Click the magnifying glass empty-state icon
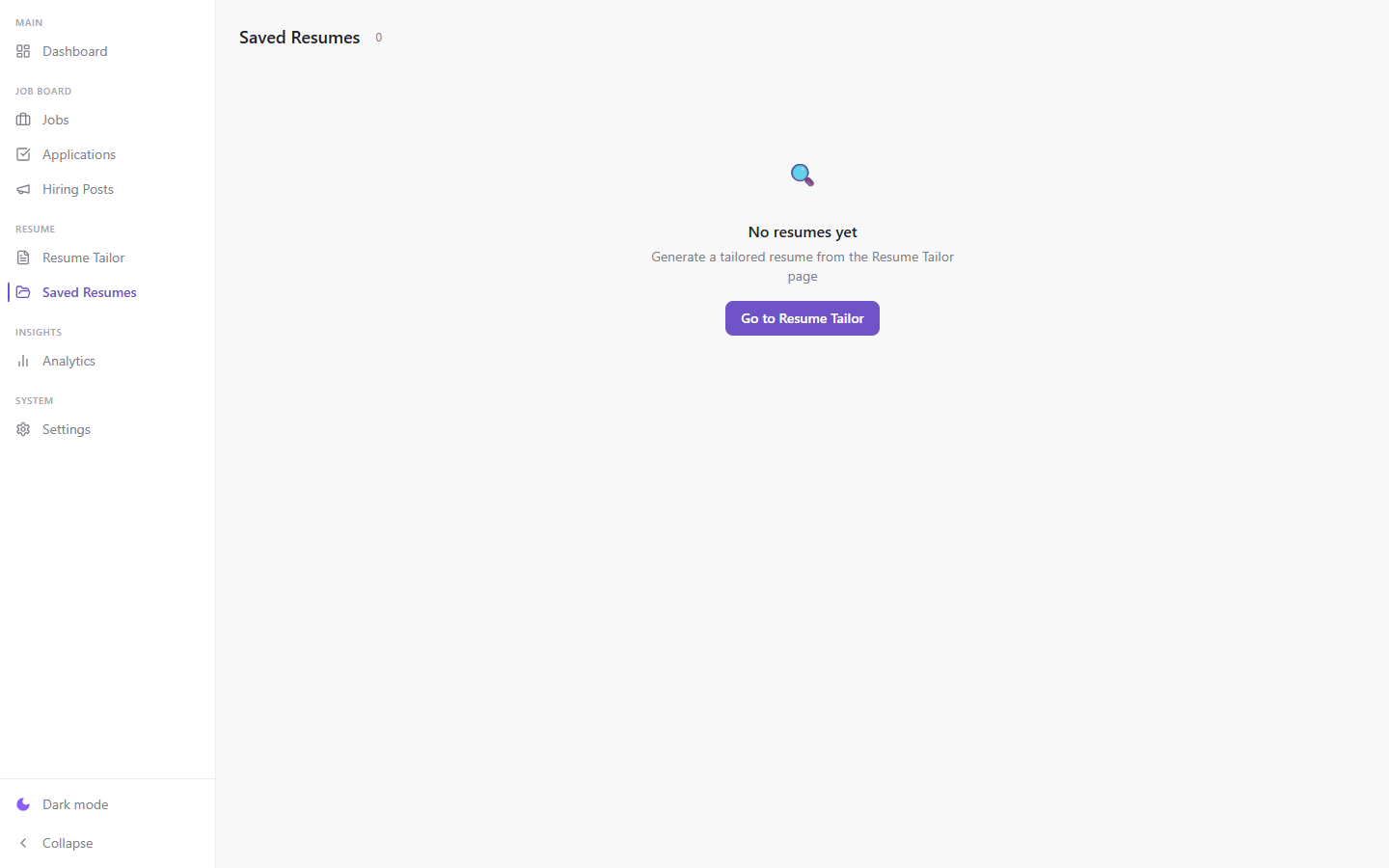 pos(803,175)
